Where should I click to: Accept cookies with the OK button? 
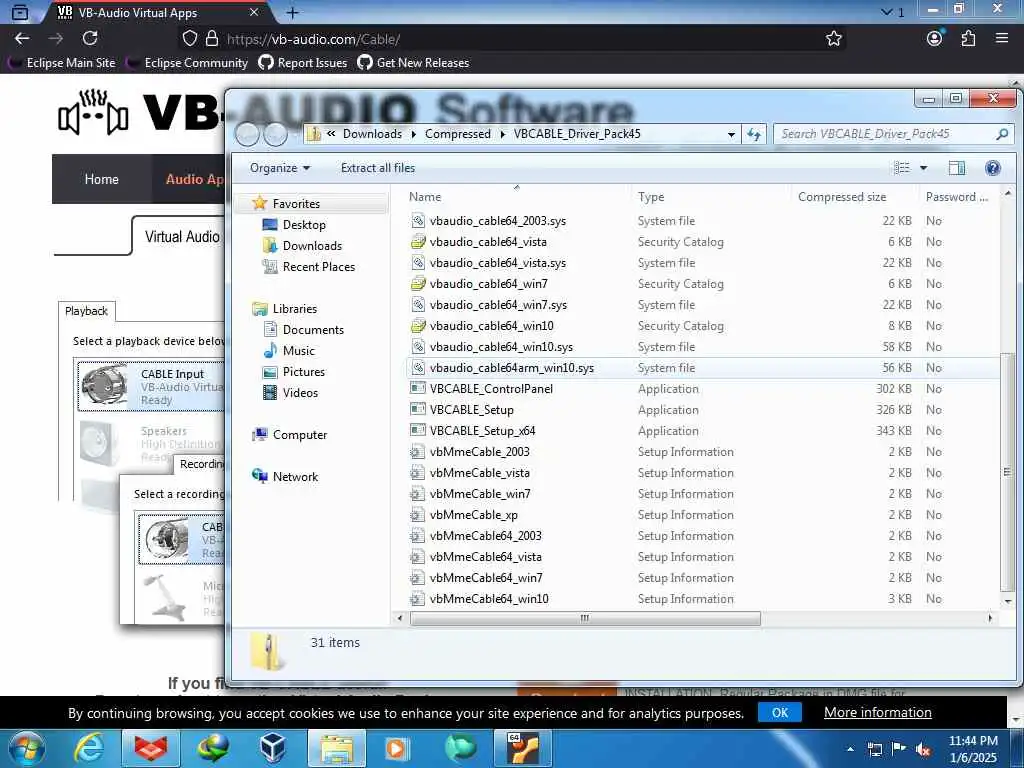(780, 712)
